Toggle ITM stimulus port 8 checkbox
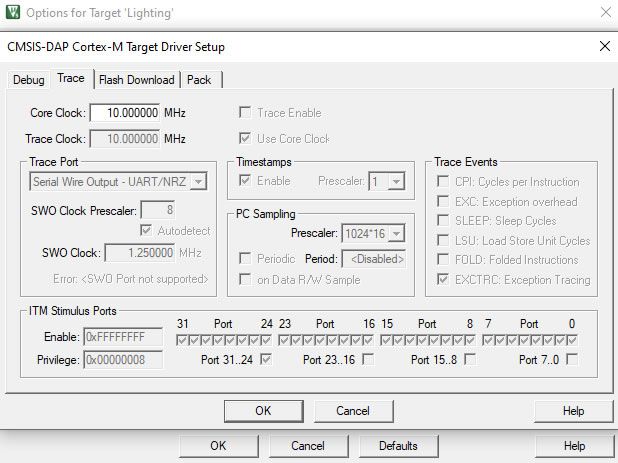This screenshot has height=463, width=618. pos(470,340)
